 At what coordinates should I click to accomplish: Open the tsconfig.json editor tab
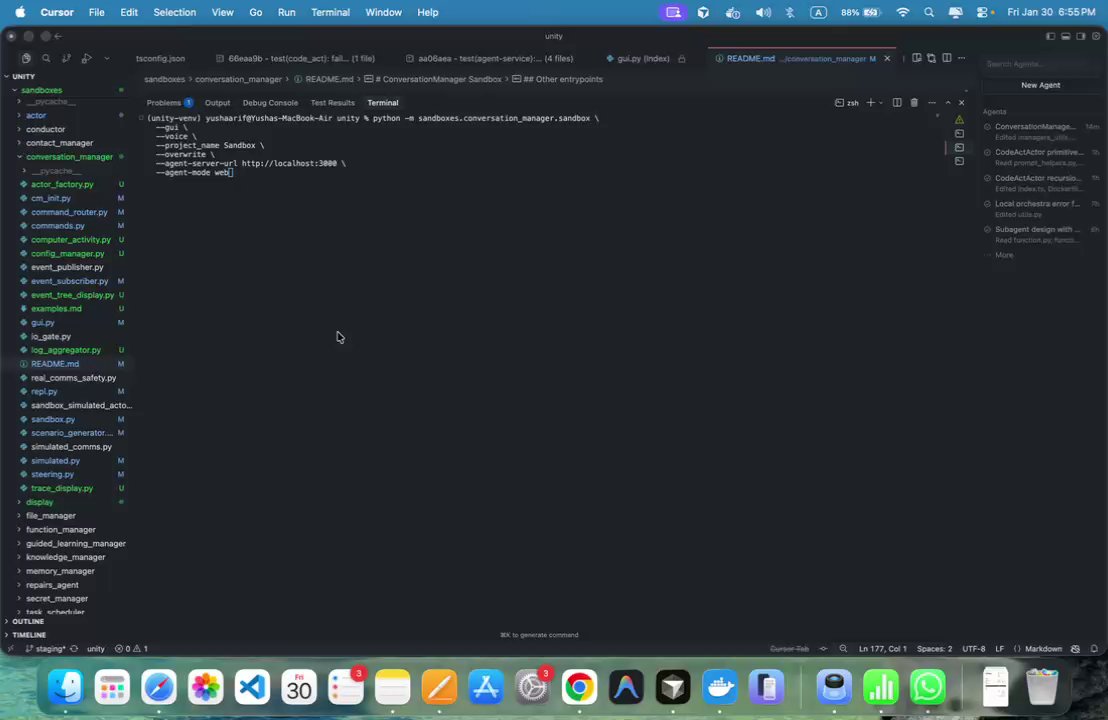[160, 59]
